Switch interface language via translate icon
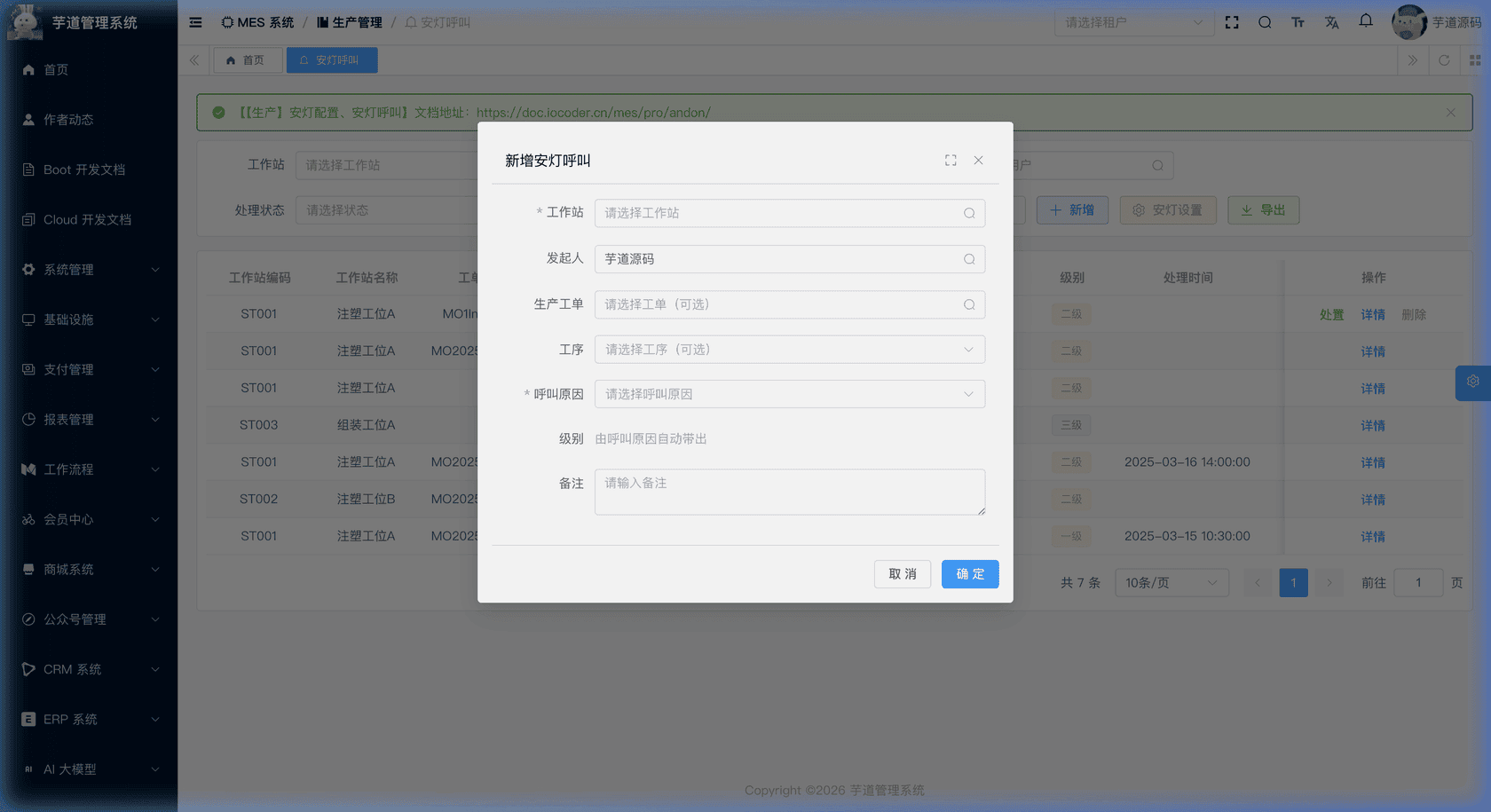The height and width of the screenshot is (812, 1491). [1331, 22]
